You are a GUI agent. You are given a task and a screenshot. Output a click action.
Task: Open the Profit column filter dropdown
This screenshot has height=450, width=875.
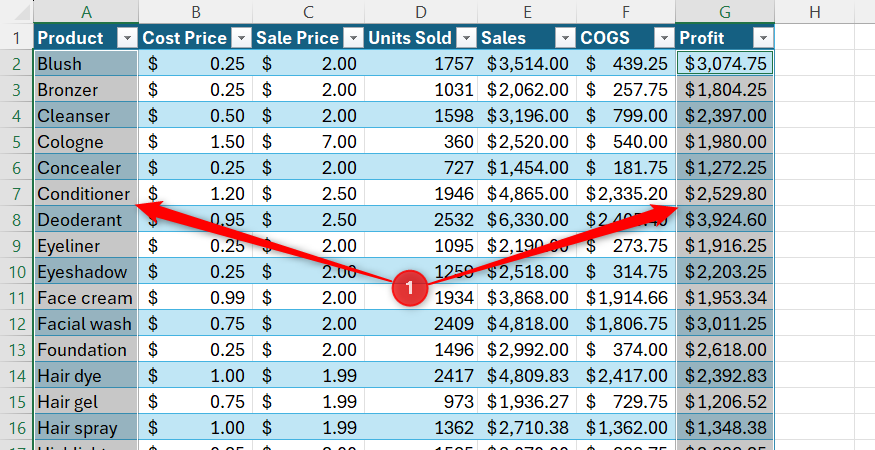(x=763, y=38)
